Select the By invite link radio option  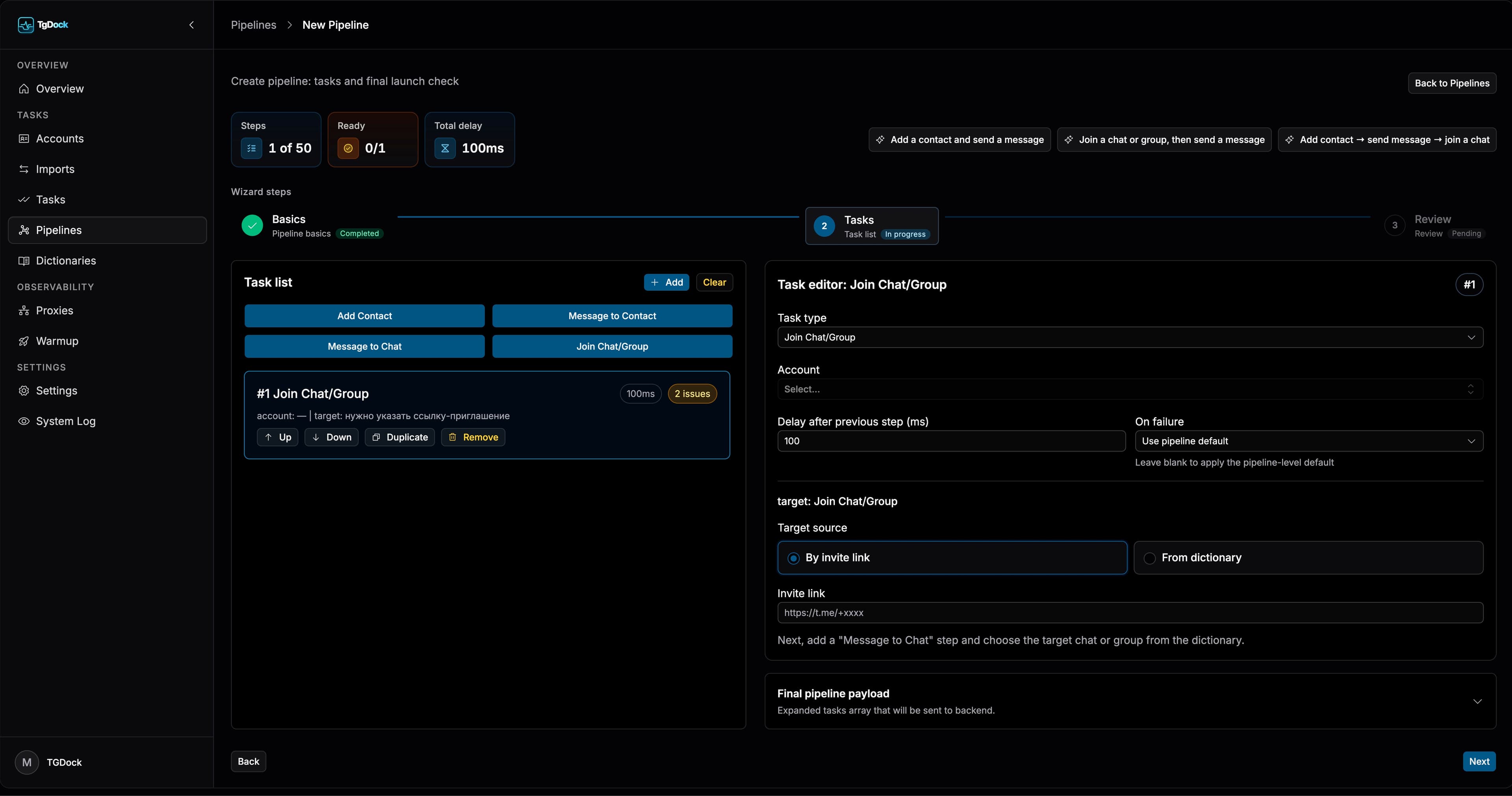pos(952,558)
